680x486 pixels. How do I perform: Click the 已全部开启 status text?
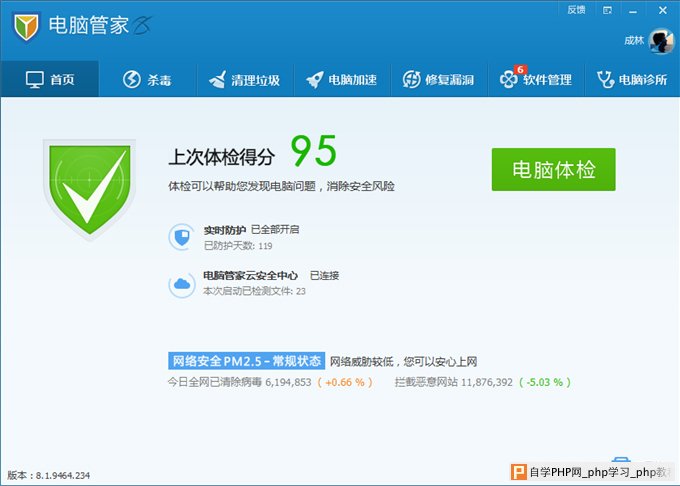(275, 229)
